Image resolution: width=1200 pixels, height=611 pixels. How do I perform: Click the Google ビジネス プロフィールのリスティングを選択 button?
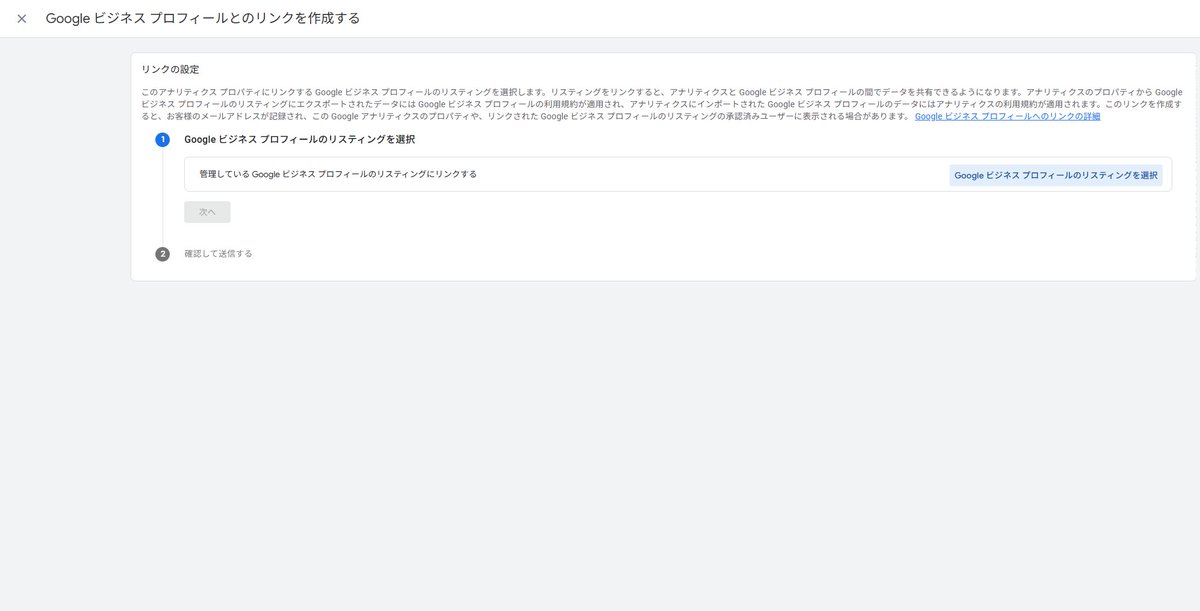pyautogui.click(x=1056, y=175)
